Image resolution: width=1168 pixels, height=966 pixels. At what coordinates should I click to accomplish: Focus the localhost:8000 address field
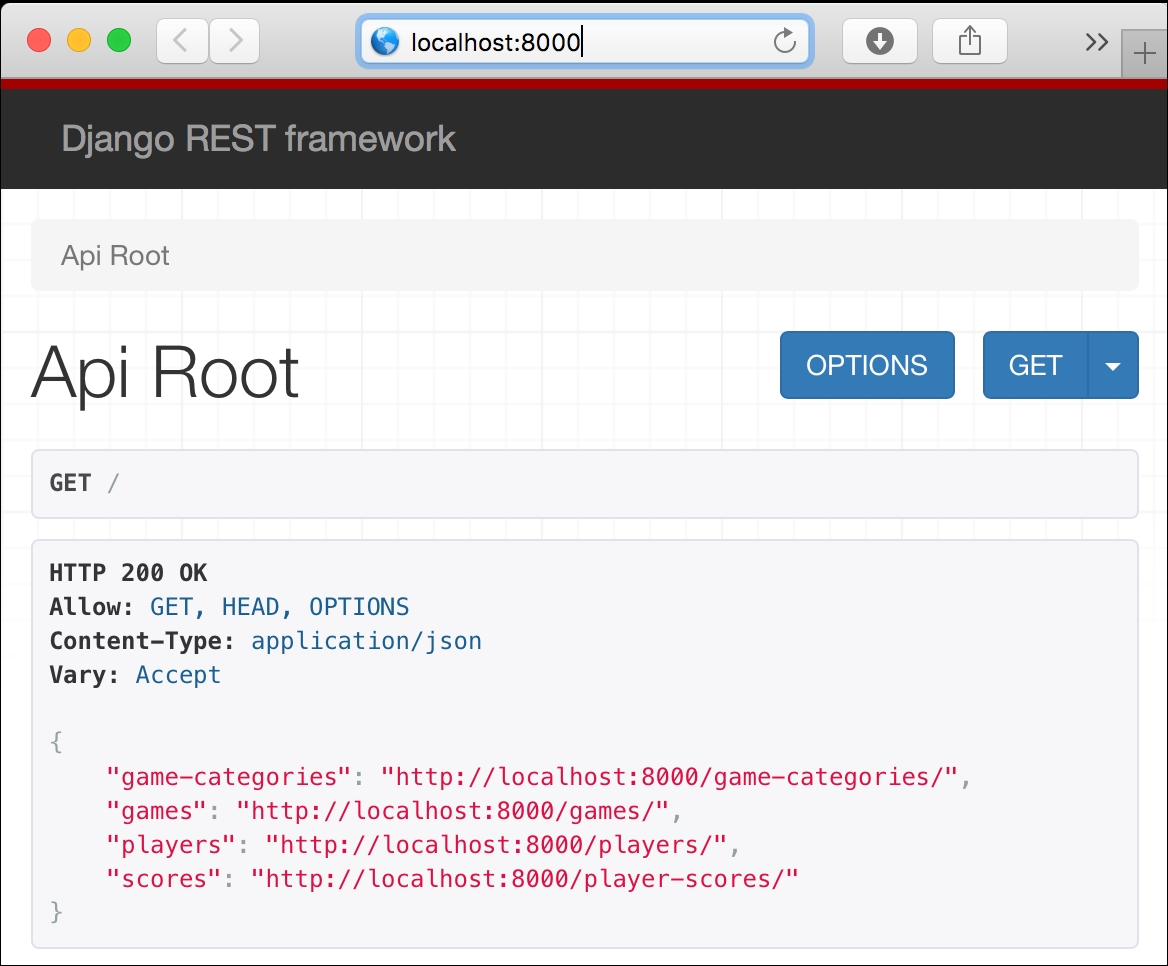pyautogui.click(x=580, y=41)
